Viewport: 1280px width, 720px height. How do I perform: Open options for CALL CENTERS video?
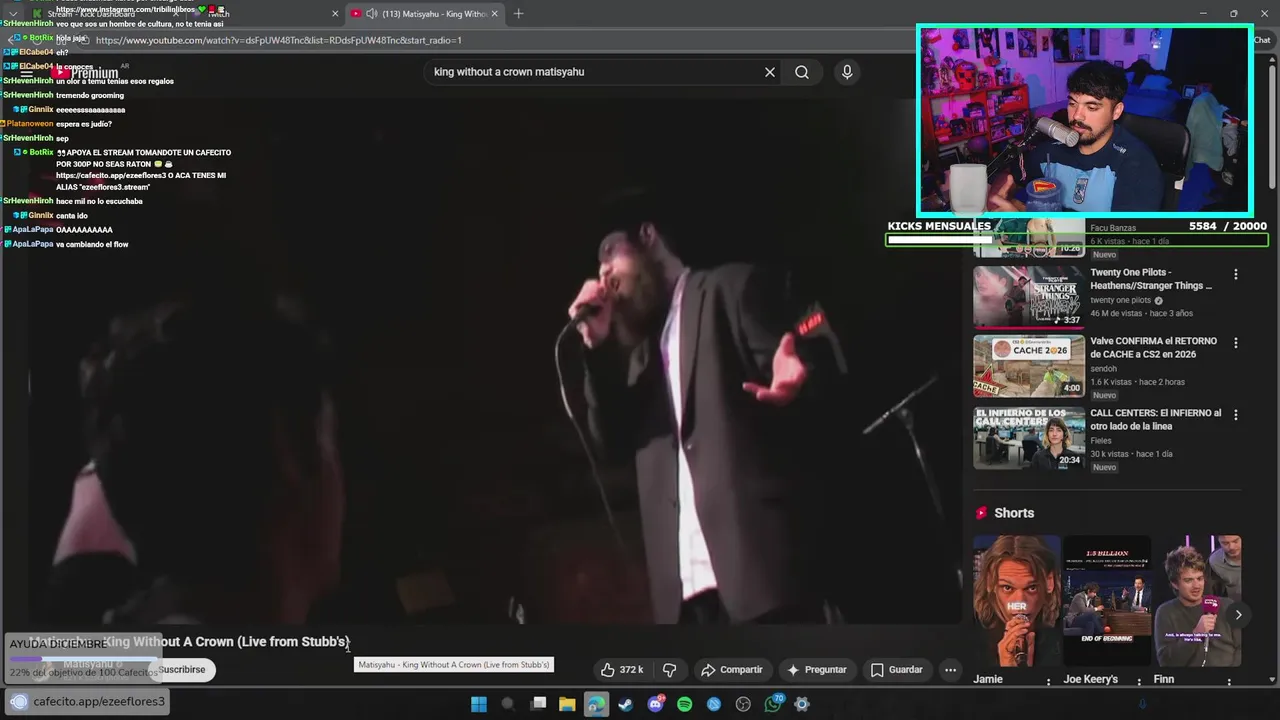point(1236,415)
